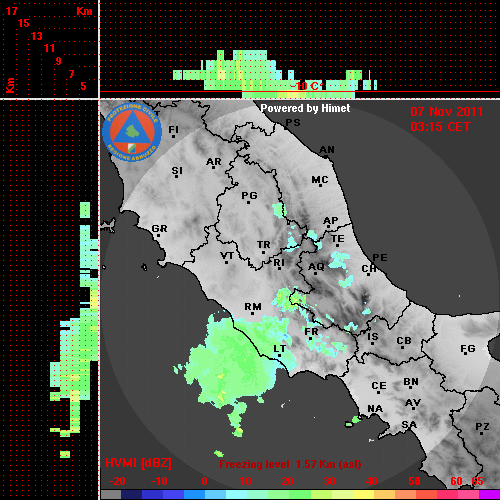The width and height of the screenshot is (500, 500).
Task: Click the CB city label
Action: [404, 341]
